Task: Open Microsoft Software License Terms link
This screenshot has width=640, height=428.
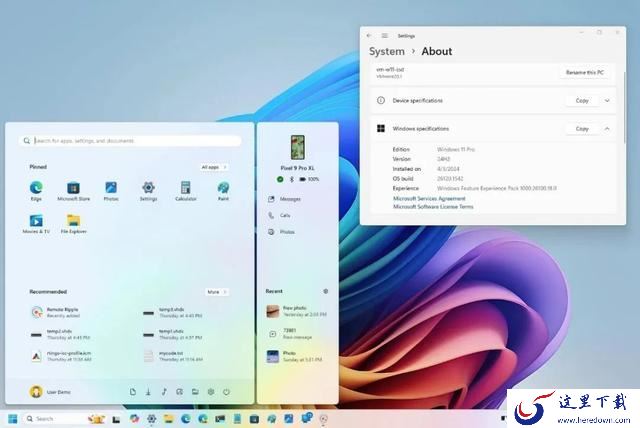Action: [x=433, y=206]
